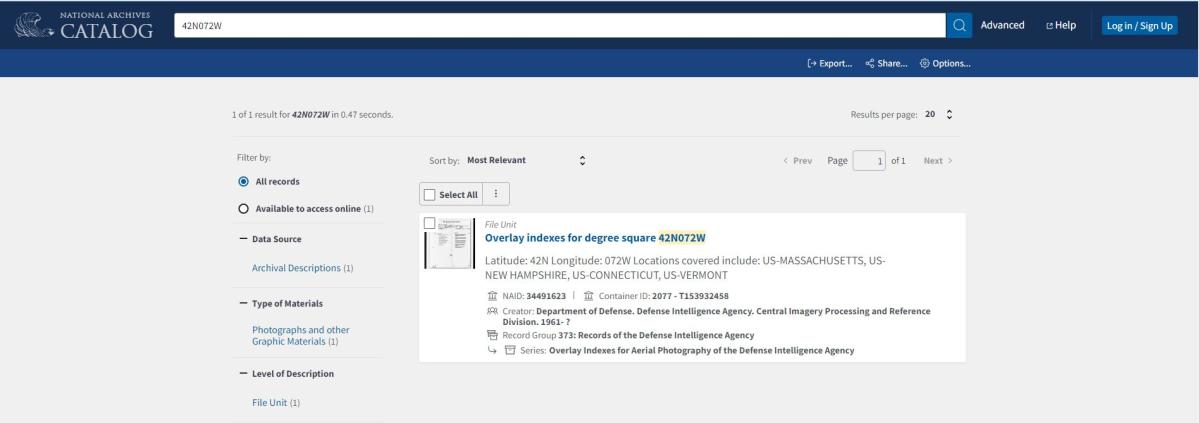Click the page number input field
The image size is (1200, 423).
pos(870,161)
